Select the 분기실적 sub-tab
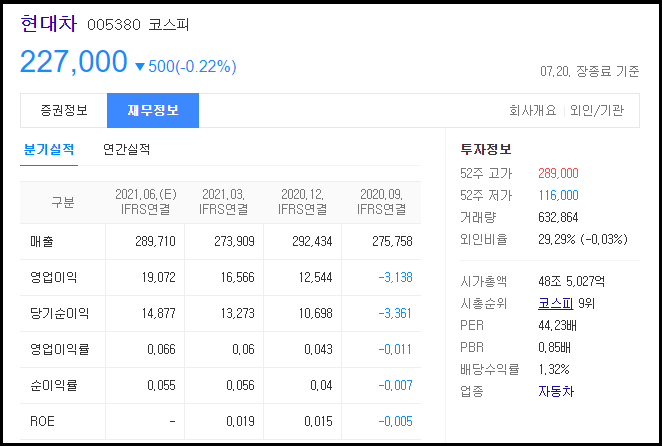 pos(49,150)
